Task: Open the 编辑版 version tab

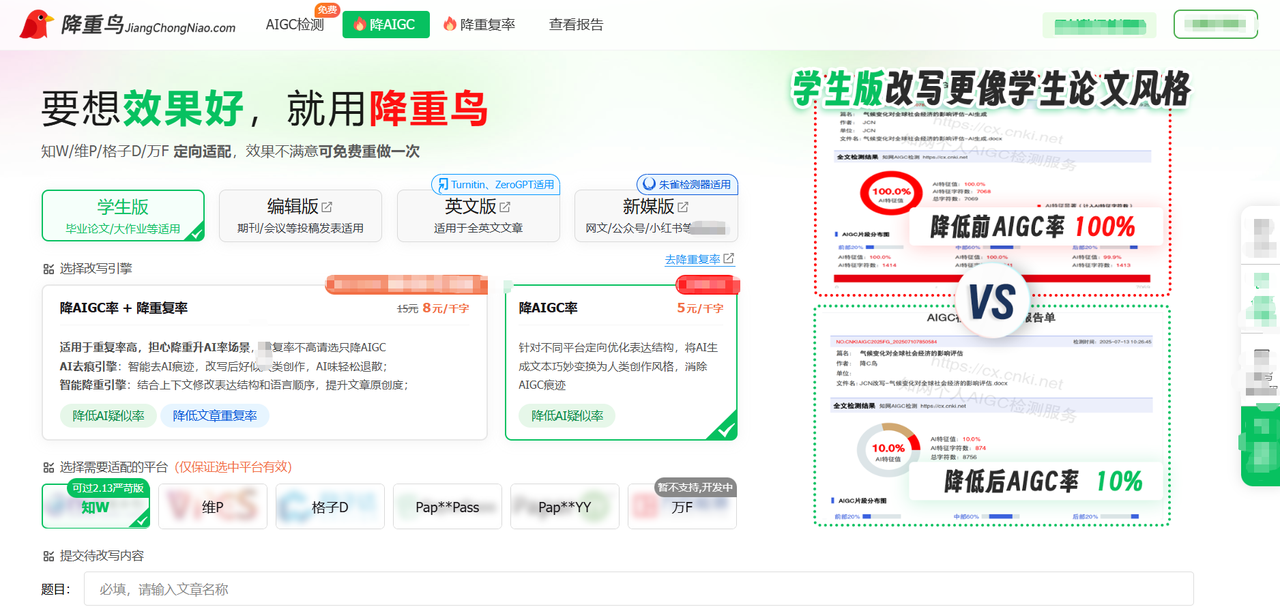Action: (300, 216)
